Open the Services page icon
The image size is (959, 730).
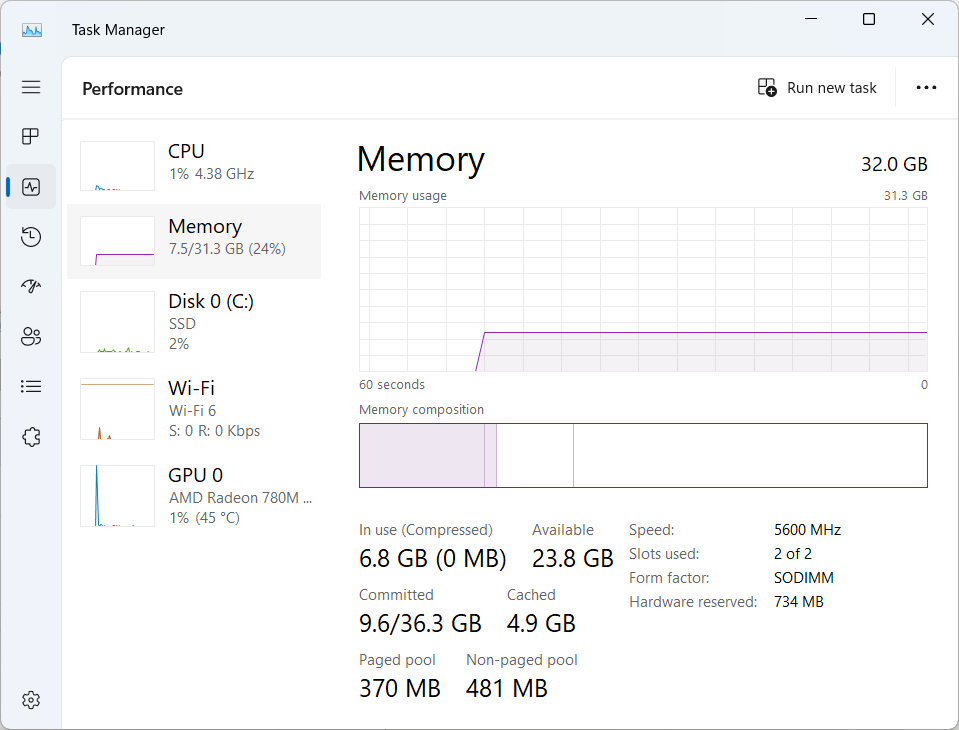click(31, 437)
